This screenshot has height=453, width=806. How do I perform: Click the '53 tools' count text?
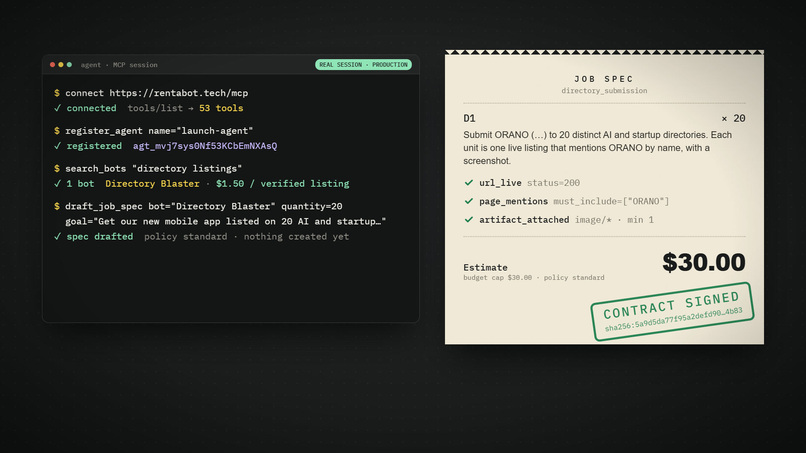(x=221, y=108)
